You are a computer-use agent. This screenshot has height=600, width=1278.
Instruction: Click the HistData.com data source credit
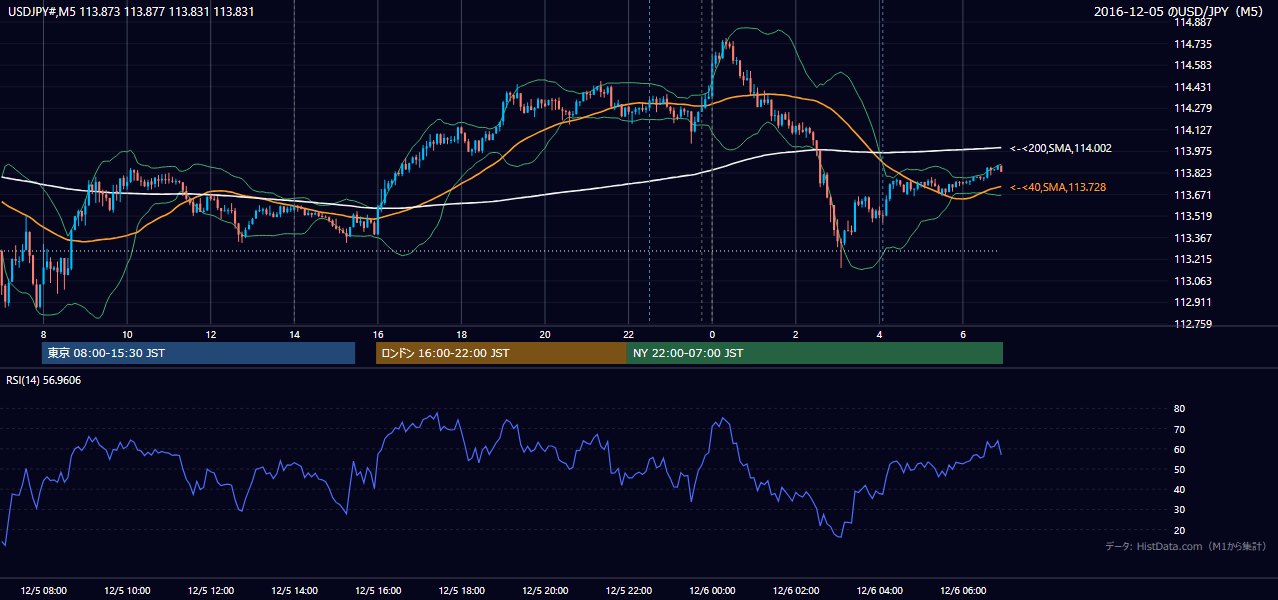point(1186,546)
